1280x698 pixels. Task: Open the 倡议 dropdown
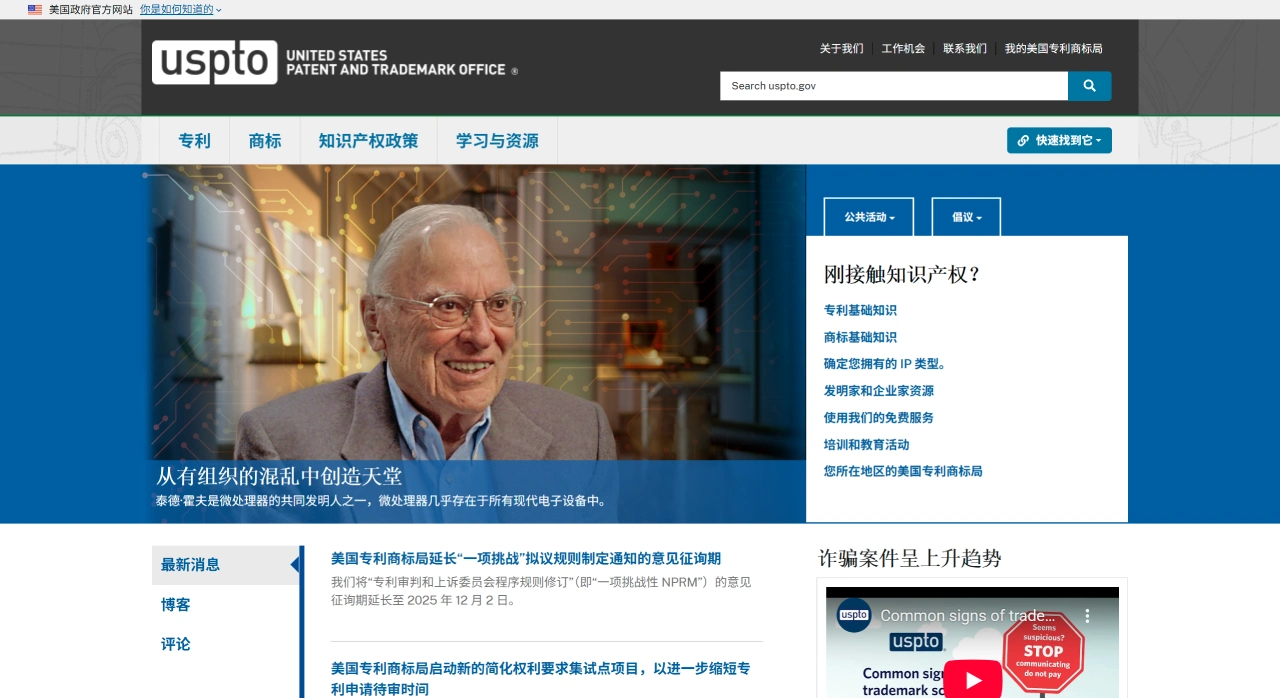point(965,217)
